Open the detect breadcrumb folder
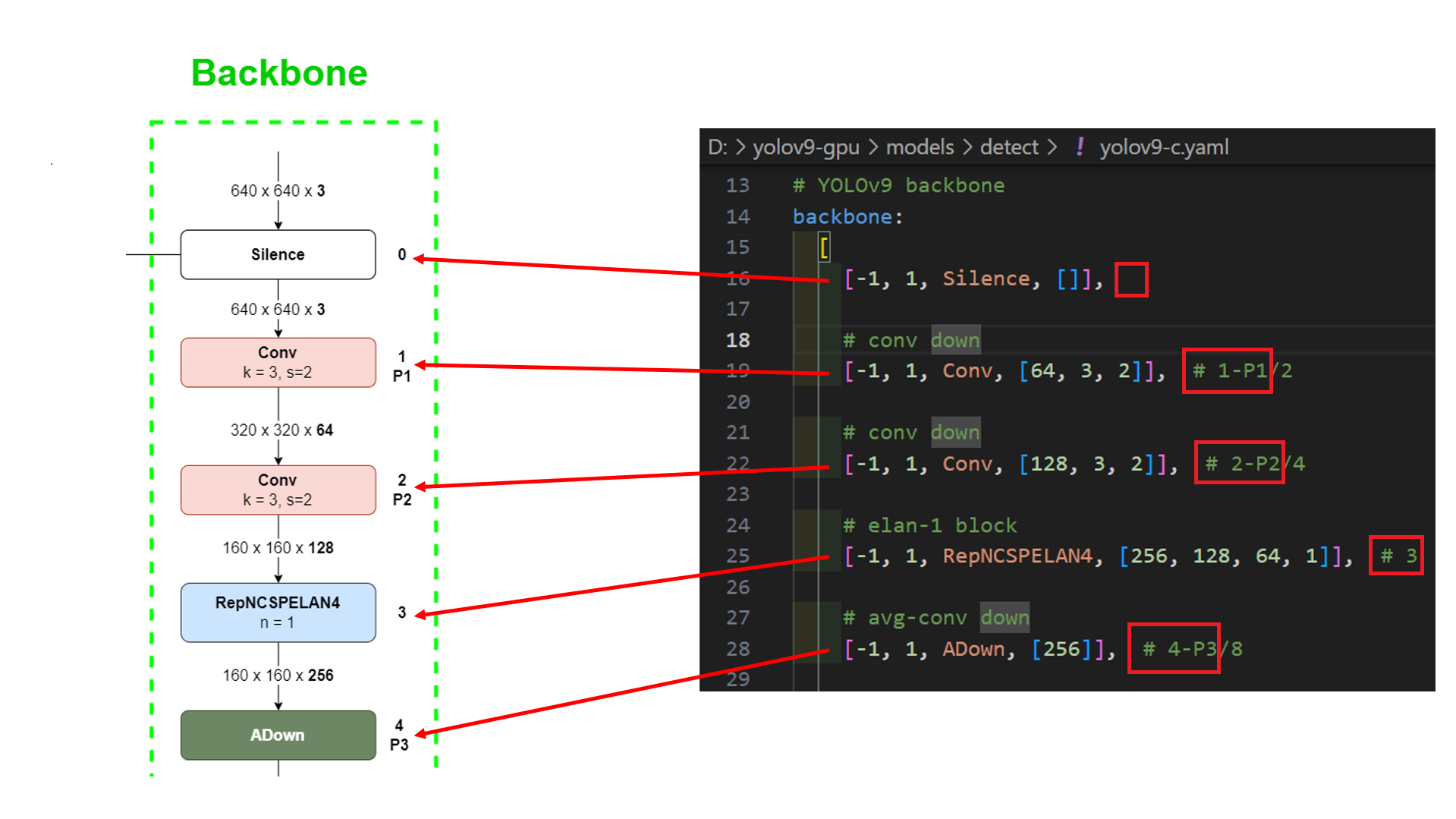1456x819 pixels. click(1009, 147)
